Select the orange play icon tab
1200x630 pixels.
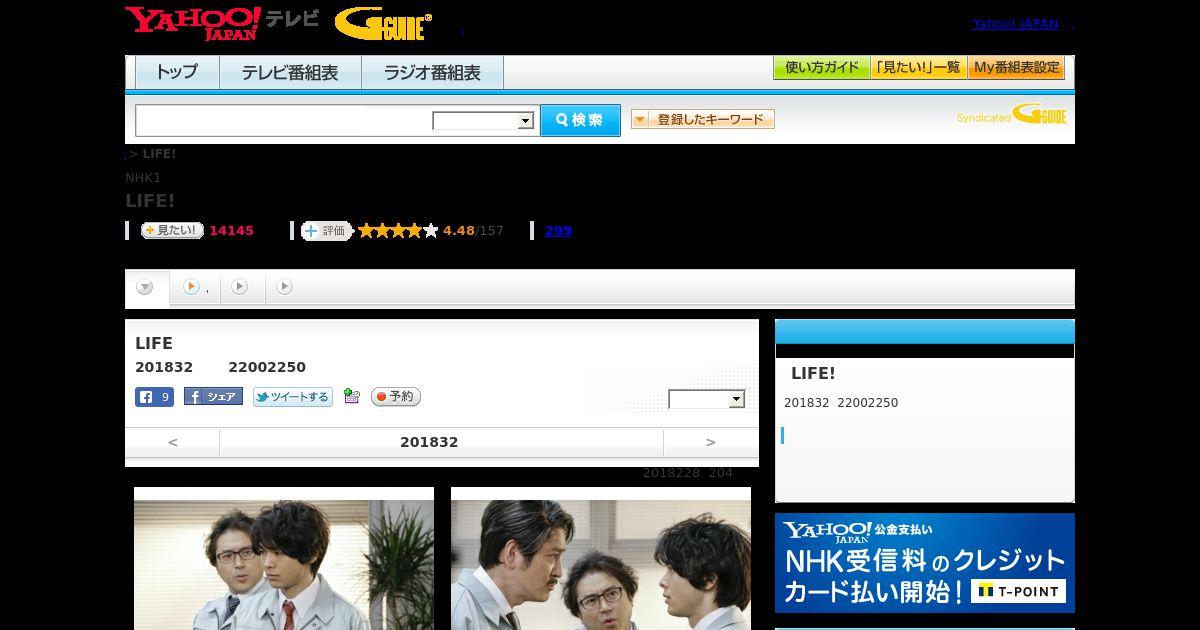click(194, 287)
